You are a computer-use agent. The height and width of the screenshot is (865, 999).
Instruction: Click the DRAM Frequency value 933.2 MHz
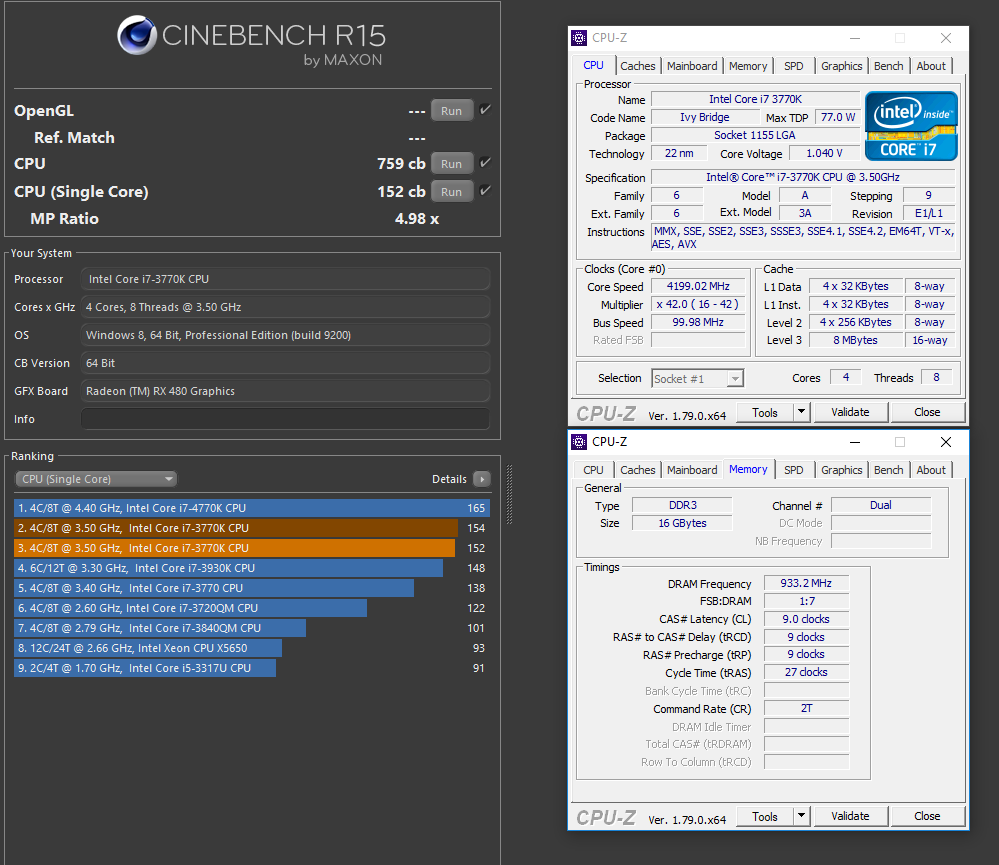pos(806,583)
